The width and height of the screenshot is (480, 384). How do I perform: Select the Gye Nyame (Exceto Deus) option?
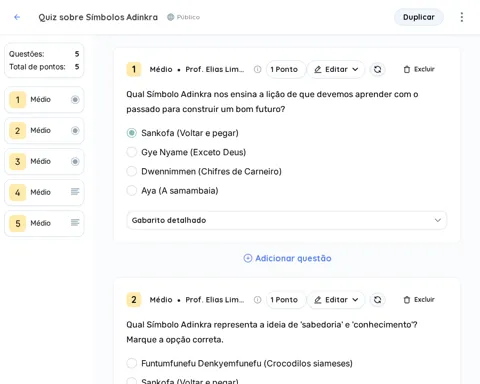[x=132, y=152]
